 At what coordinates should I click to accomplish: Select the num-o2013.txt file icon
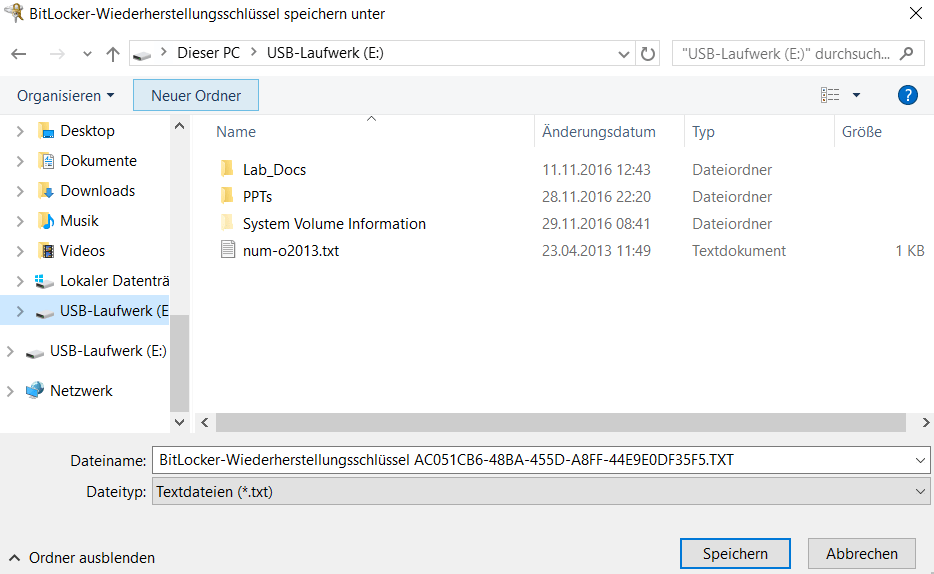[x=227, y=251]
